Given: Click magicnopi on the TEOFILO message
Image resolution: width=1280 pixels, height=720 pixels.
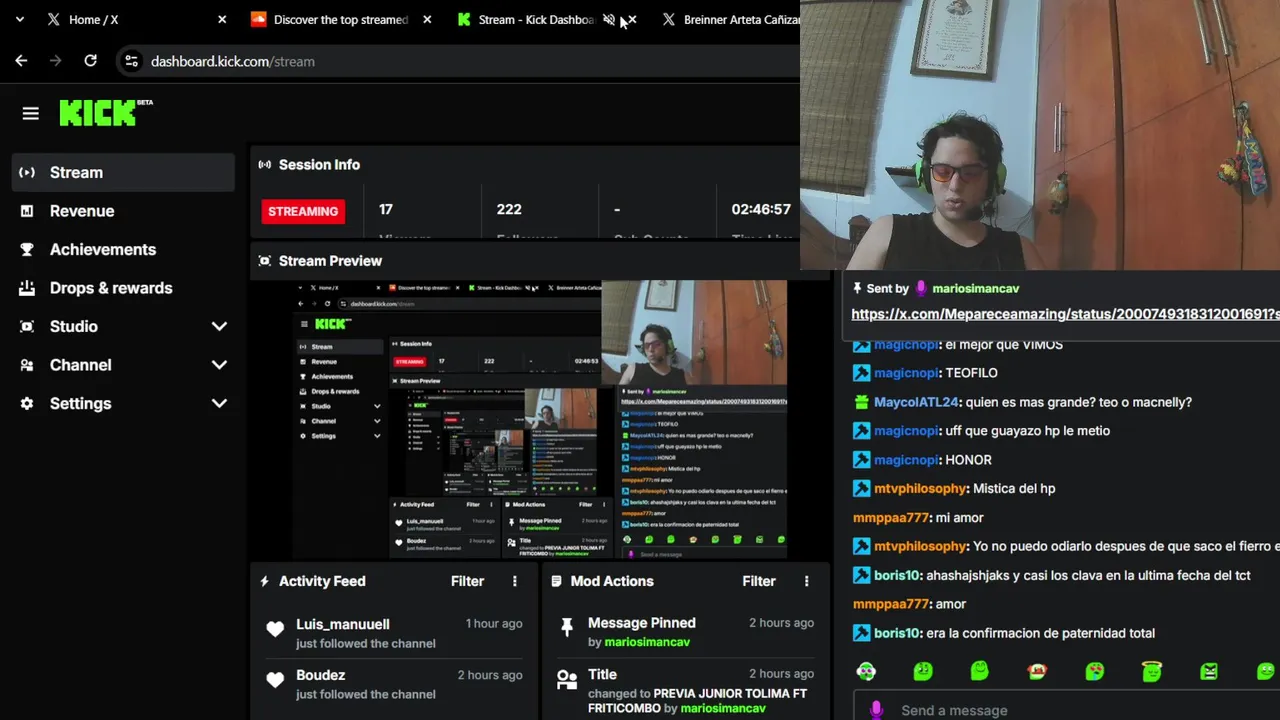Looking at the screenshot, I should click(x=906, y=373).
